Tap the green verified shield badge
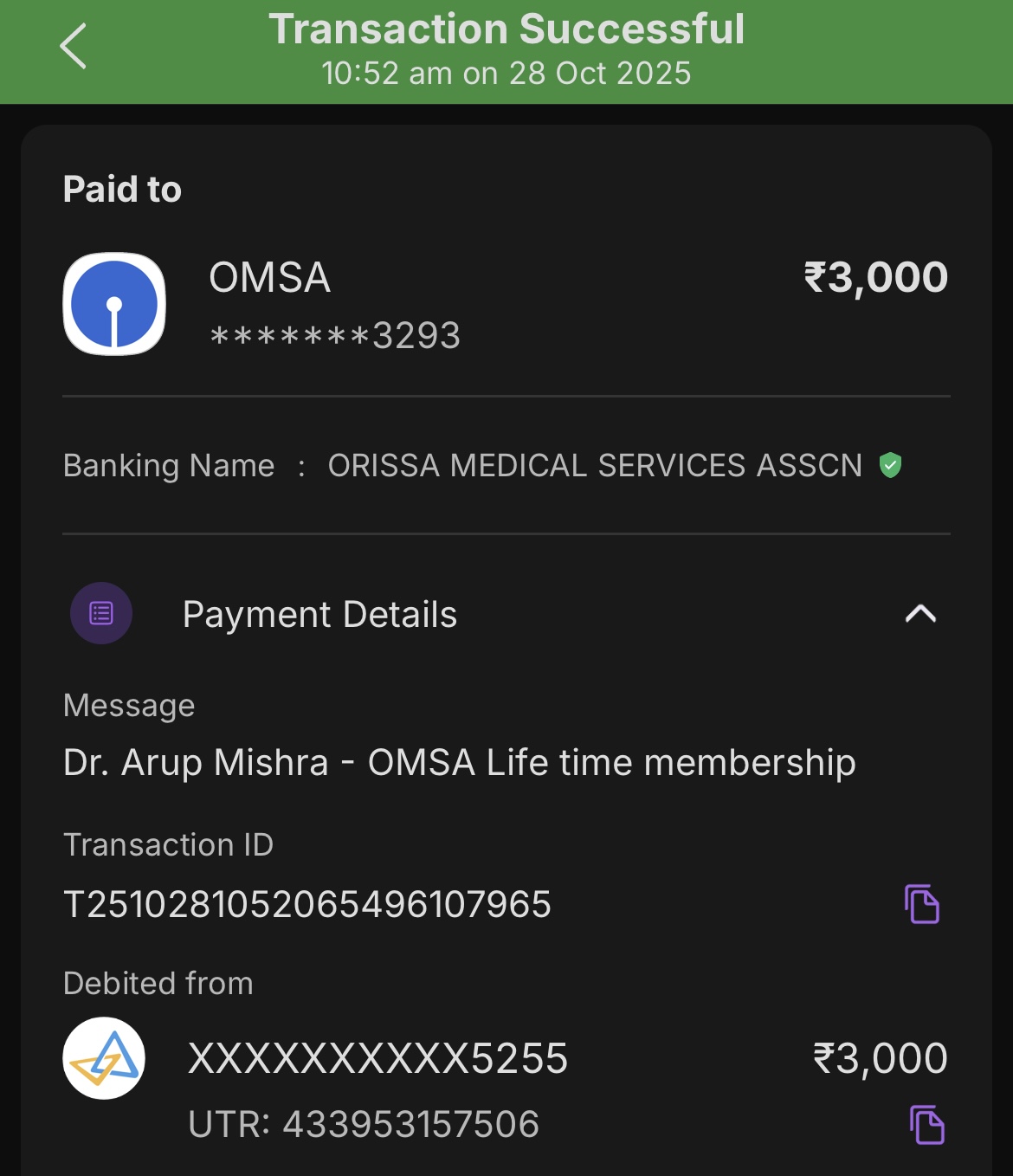 [x=890, y=465]
